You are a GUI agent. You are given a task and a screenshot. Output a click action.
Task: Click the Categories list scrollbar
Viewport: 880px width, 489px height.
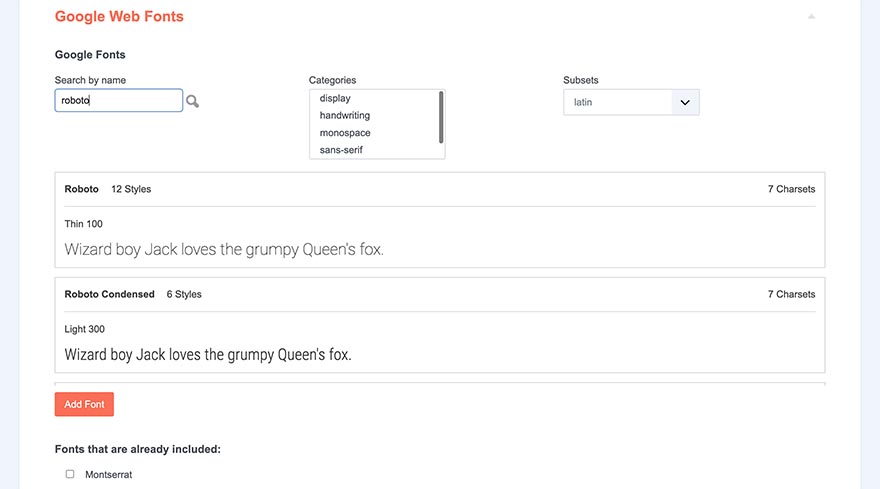441,117
